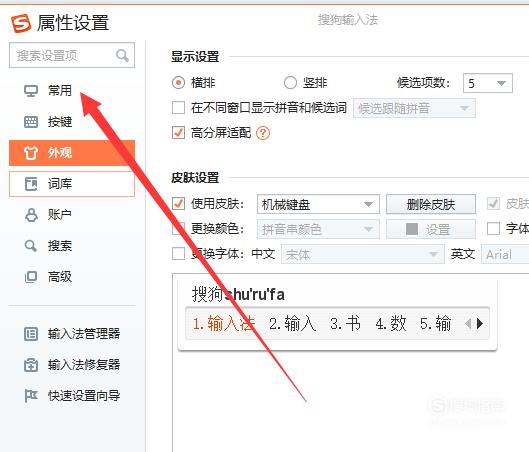Click next candidate page arrow in preview
This screenshot has width=529, height=452.
pyautogui.click(x=480, y=324)
